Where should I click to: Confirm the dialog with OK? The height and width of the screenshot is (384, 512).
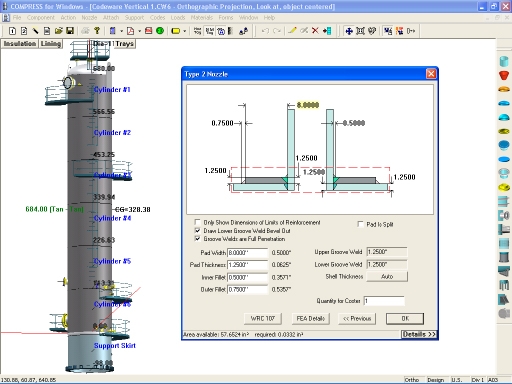405,319
